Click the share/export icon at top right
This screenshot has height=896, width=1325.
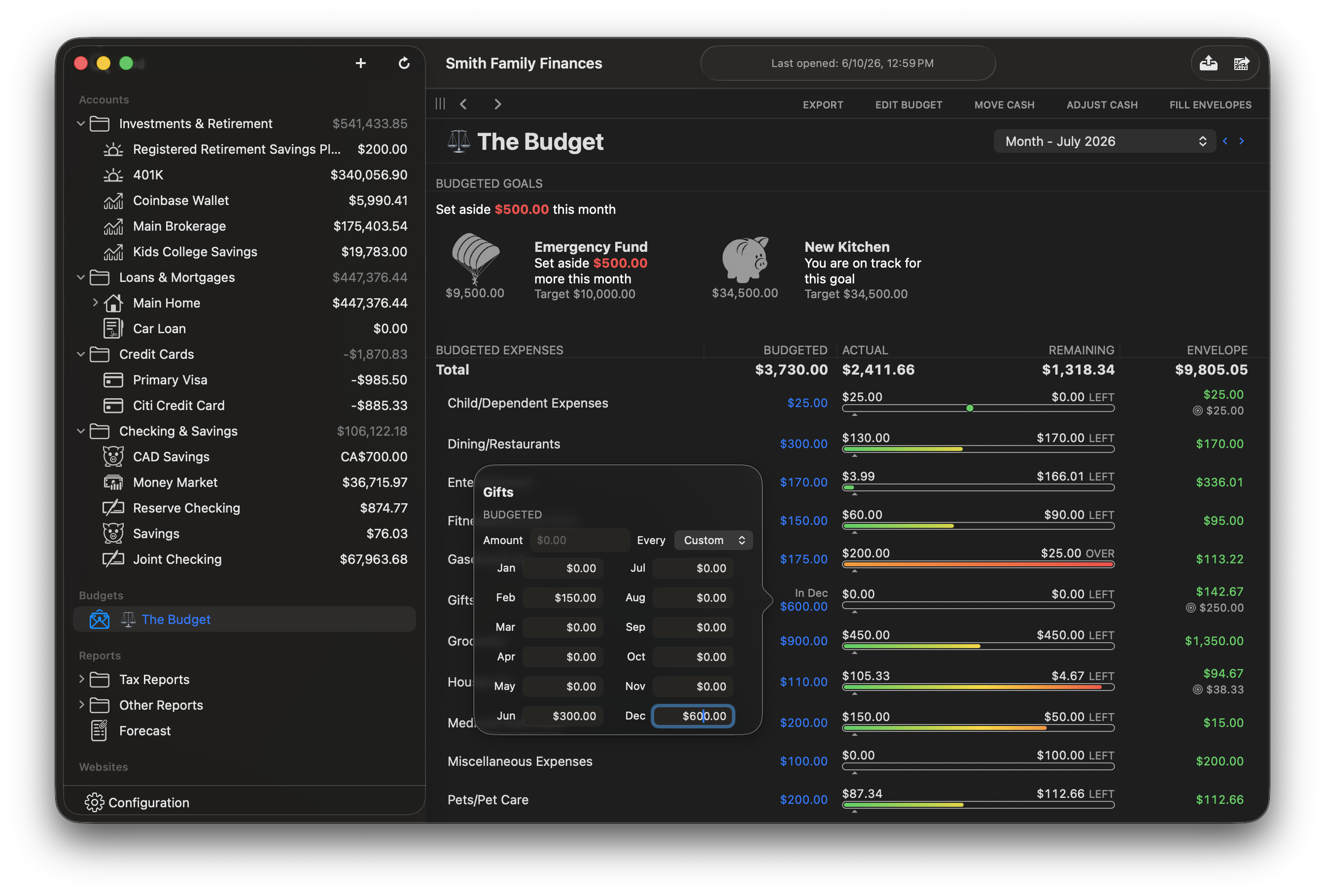(x=1208, y=63)
